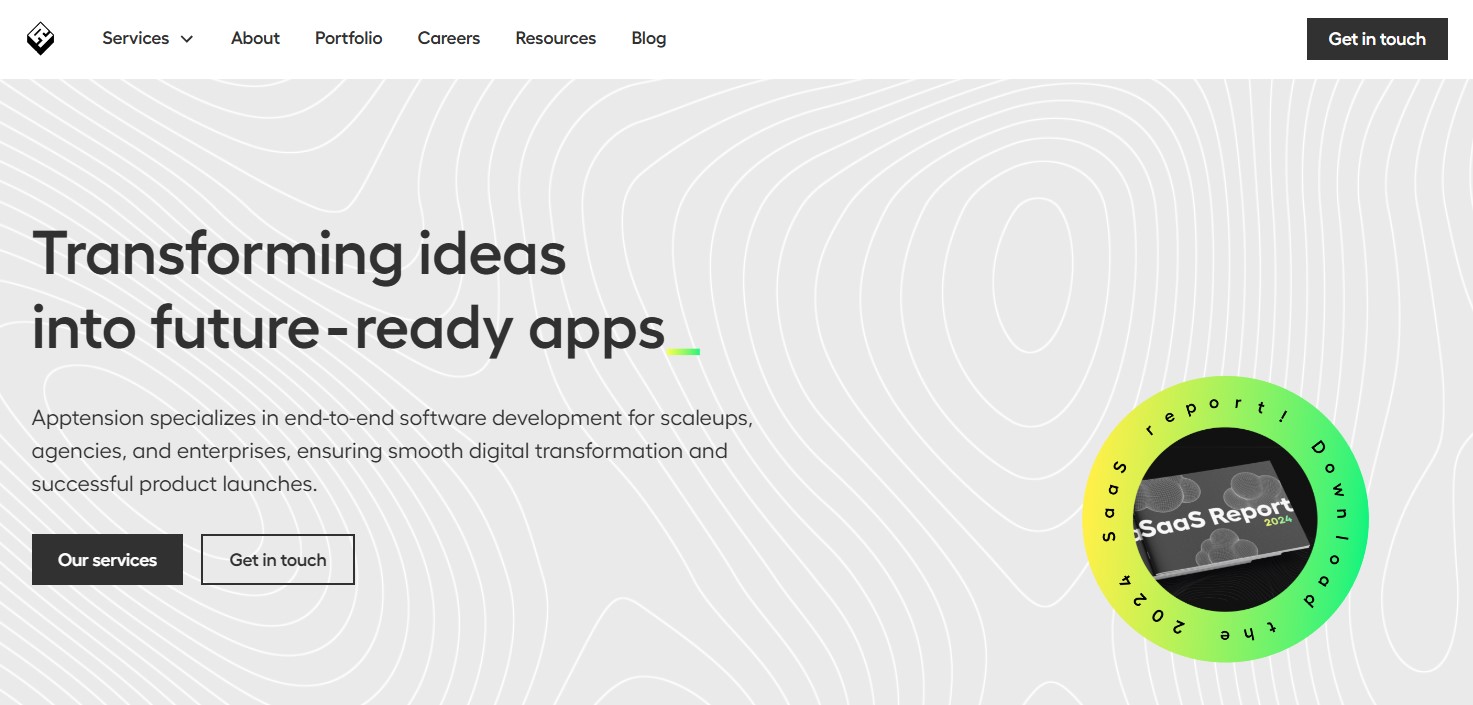Go to the About page

coord(255,39)
